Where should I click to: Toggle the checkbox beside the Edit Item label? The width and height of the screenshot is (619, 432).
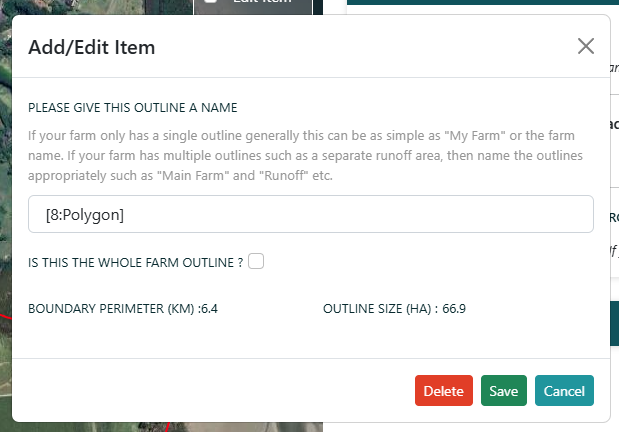210,1
